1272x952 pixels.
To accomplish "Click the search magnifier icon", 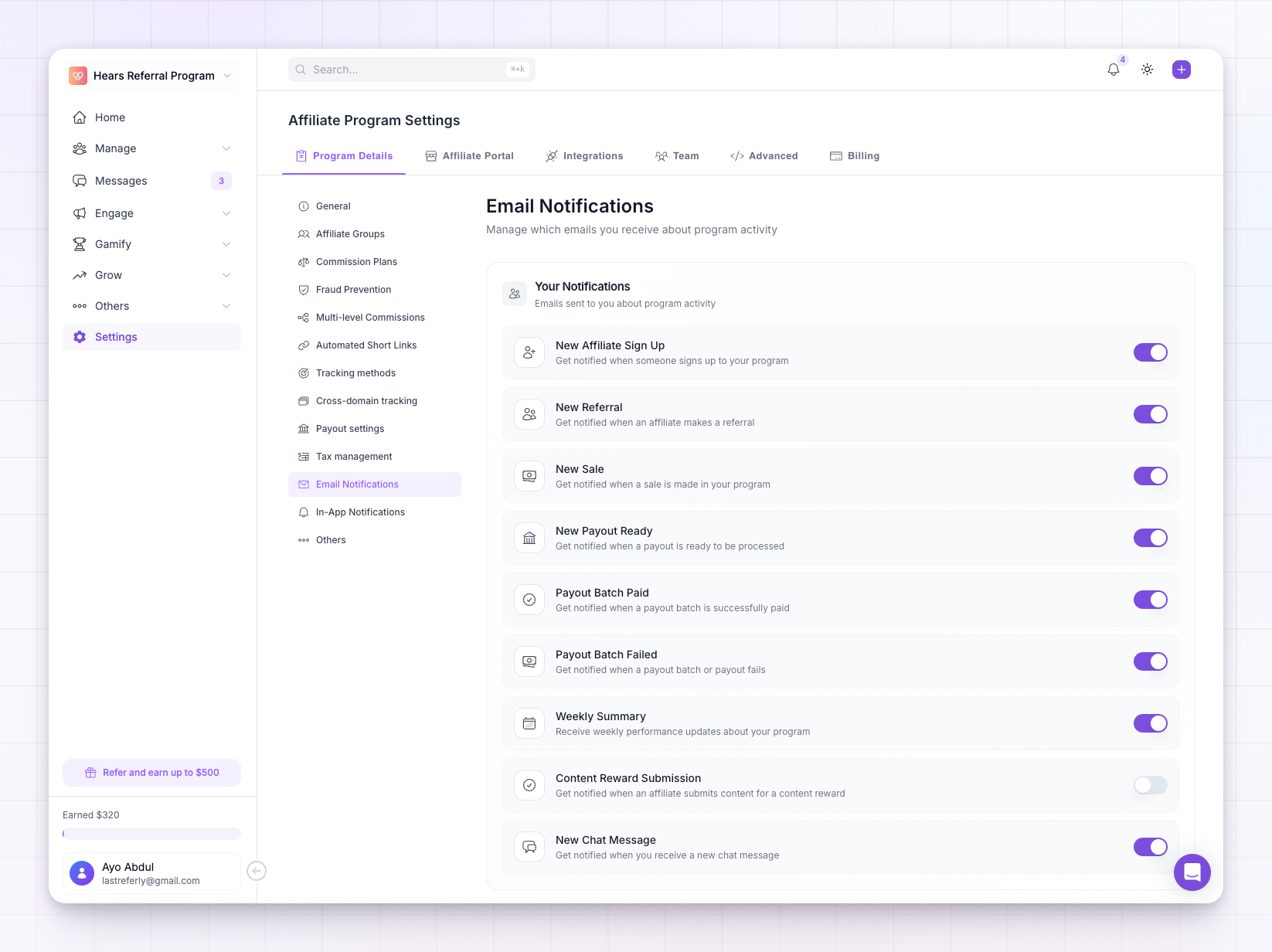I will tap(301, 70).
